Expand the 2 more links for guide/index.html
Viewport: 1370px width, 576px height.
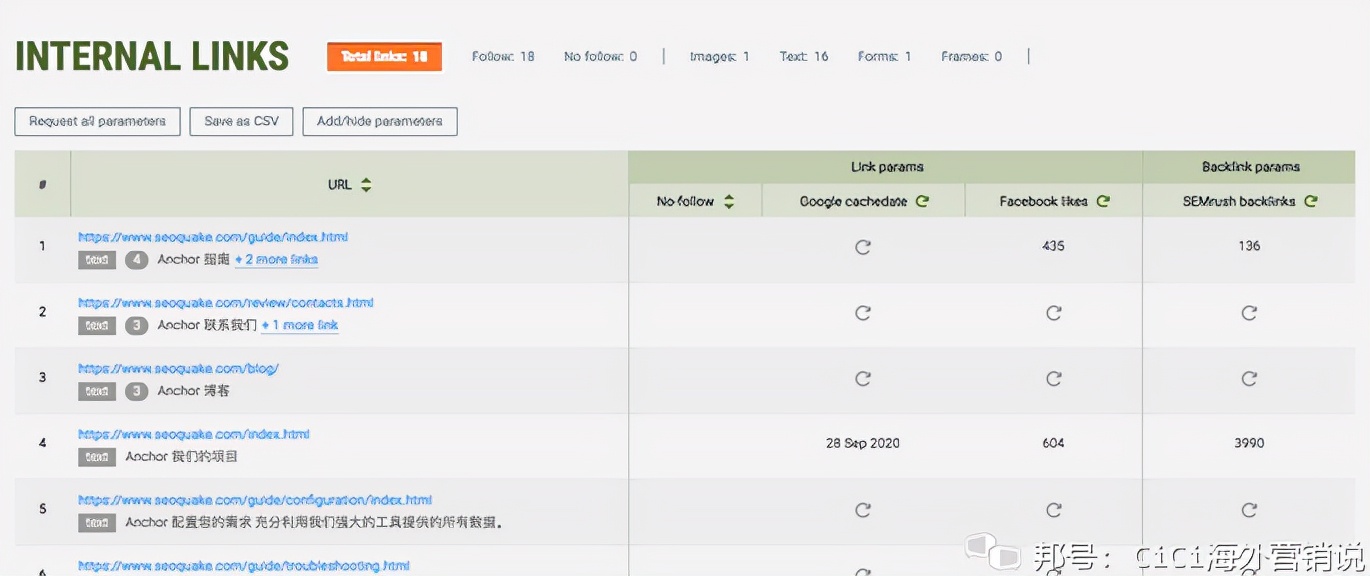(275, 259)
